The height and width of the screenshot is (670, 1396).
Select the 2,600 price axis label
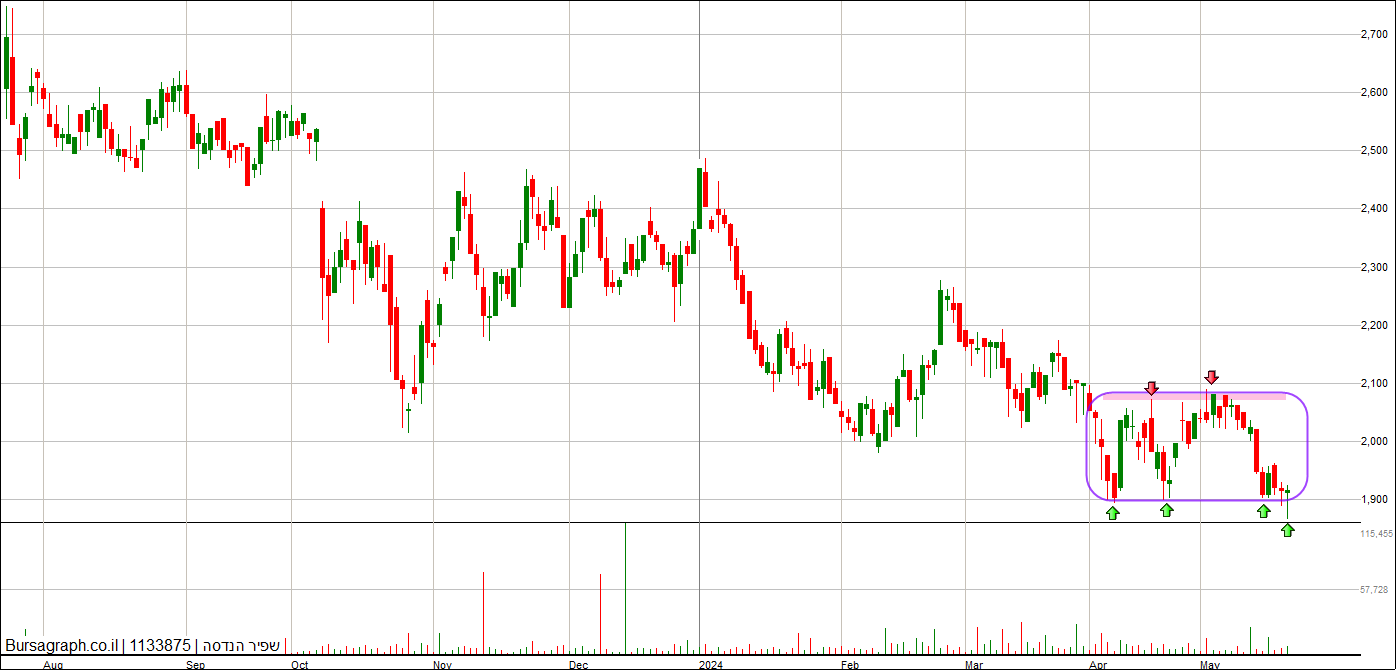click(x=1374, y=93)
